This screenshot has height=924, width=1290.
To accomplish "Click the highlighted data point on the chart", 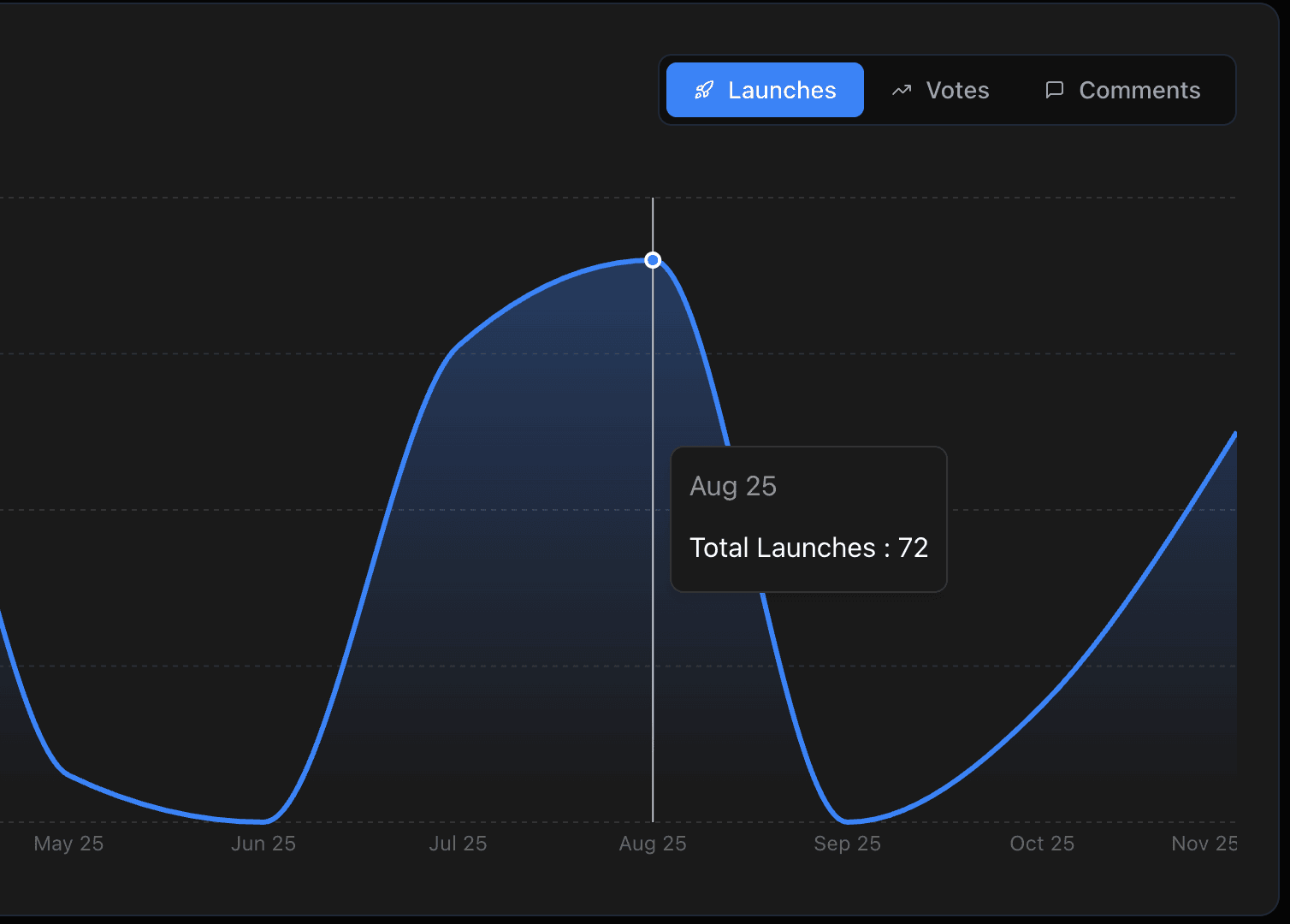I will (653, 258).
